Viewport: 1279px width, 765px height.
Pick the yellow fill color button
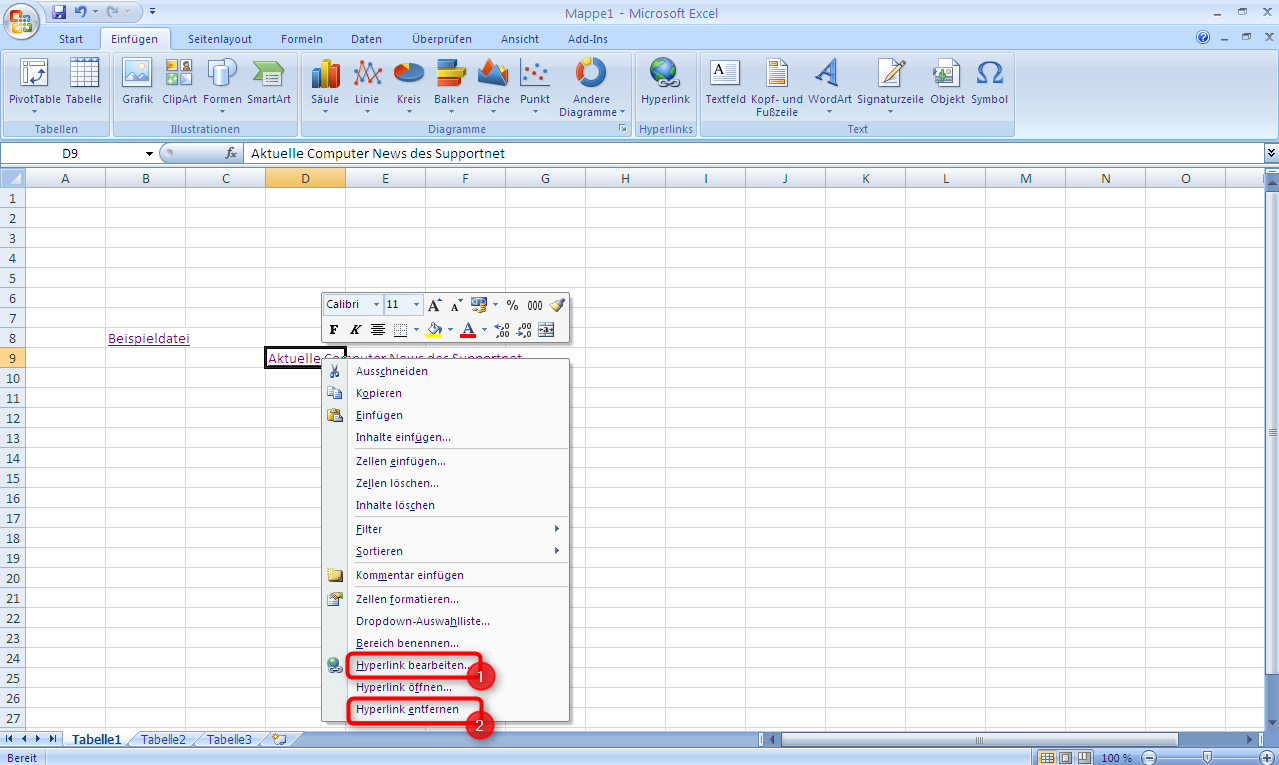tap(434, 329)
